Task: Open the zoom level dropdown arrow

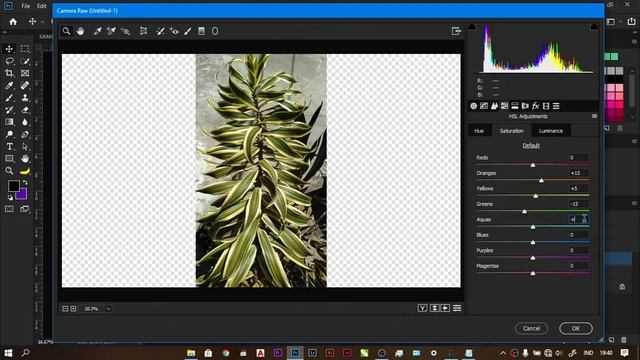Action: click(108, 309)
